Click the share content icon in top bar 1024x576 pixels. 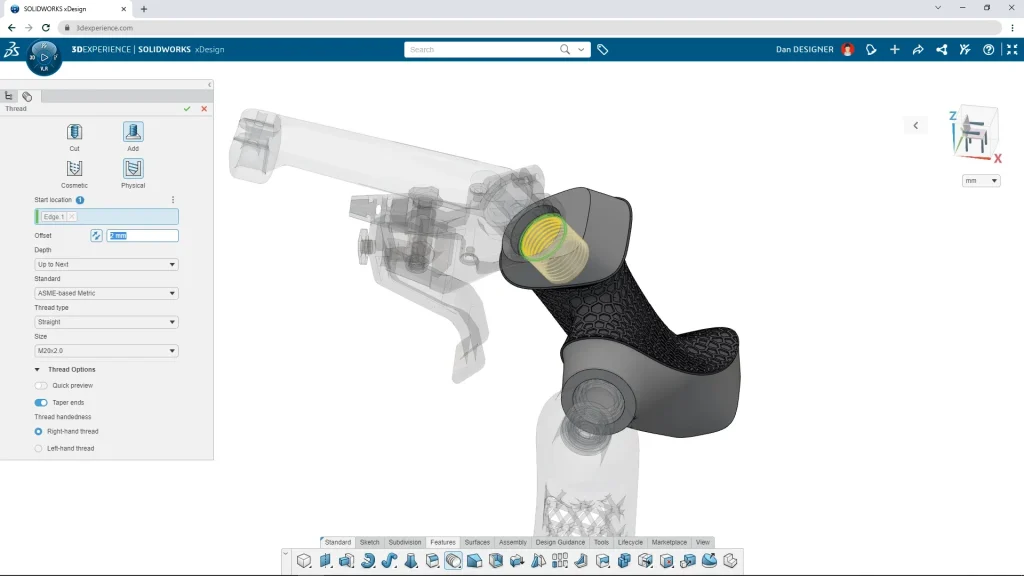click(941, 48)
